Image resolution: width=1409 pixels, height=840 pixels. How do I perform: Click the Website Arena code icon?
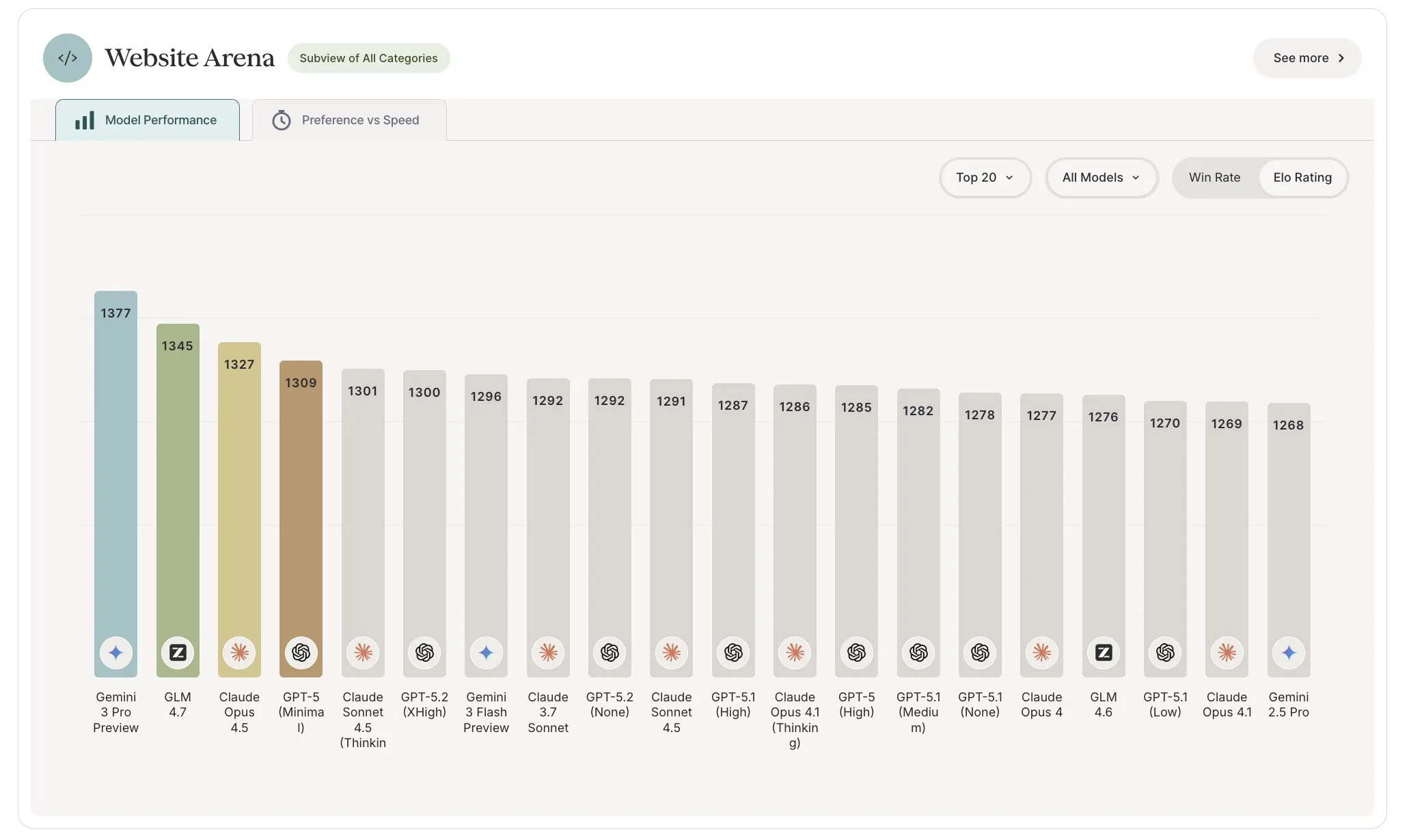(67, 58)
